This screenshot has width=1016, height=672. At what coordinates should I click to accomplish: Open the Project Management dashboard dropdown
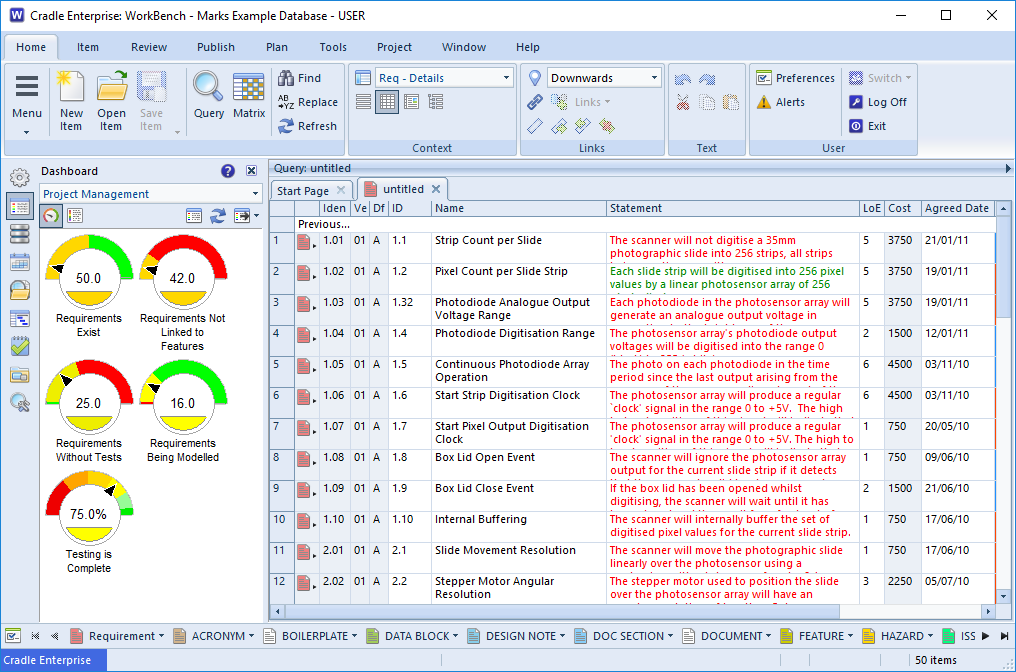[x=255, y=194]
